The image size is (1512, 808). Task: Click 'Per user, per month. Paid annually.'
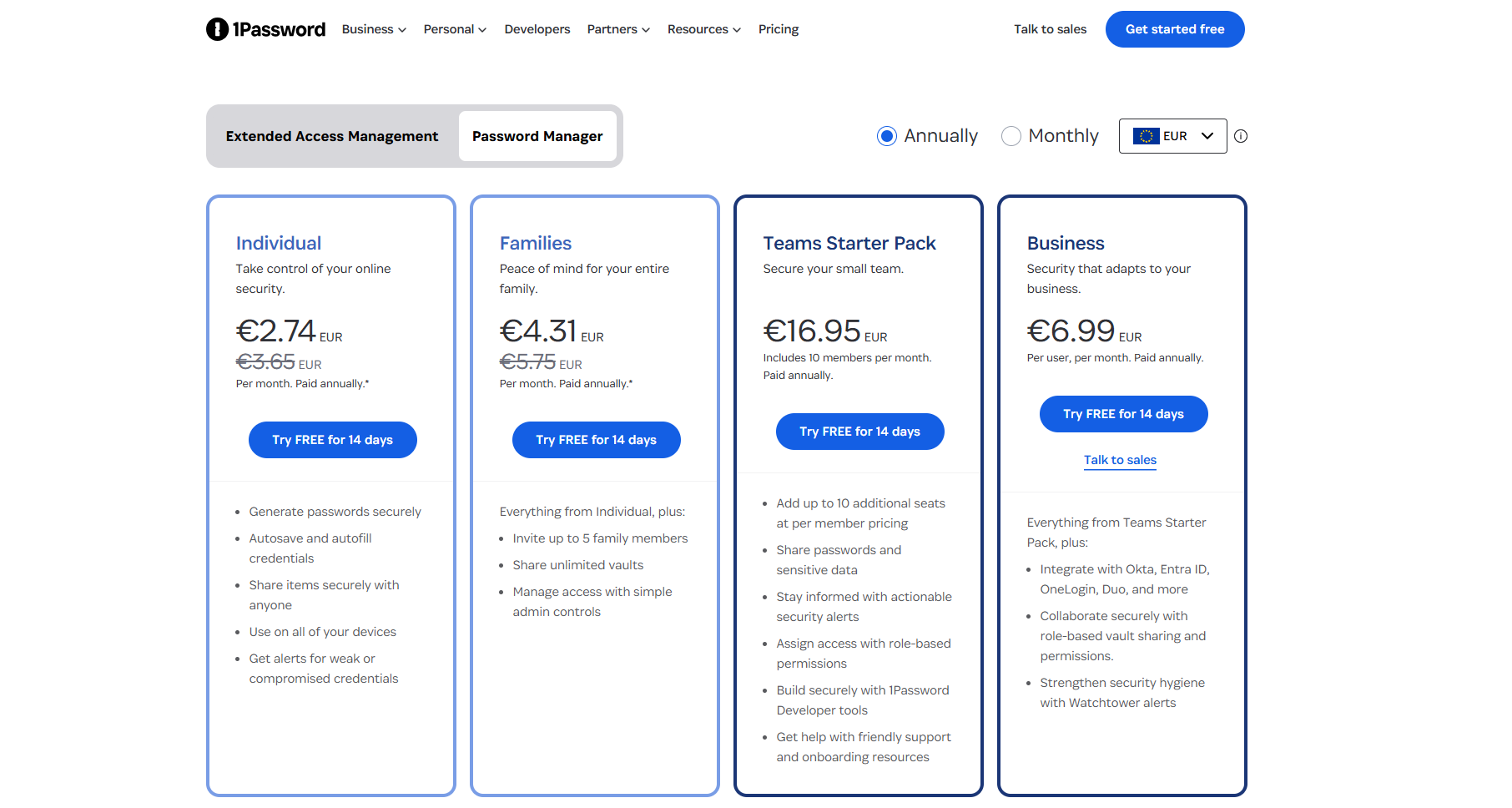(x=1115, y=358)
